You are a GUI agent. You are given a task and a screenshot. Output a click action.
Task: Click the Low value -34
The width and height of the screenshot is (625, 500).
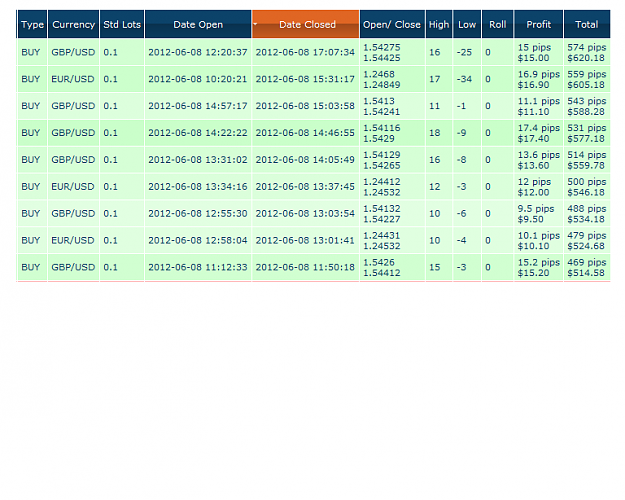464,79
